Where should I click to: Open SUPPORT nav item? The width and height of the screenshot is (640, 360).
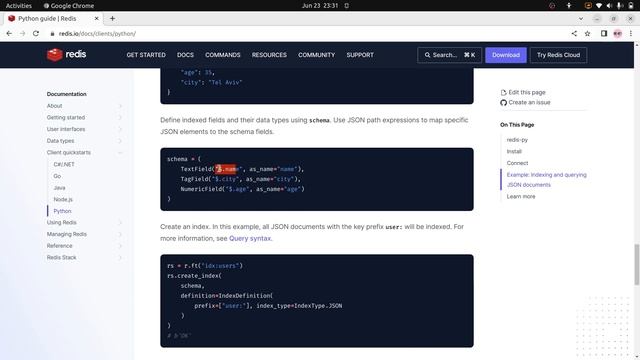tap(360, 55)
